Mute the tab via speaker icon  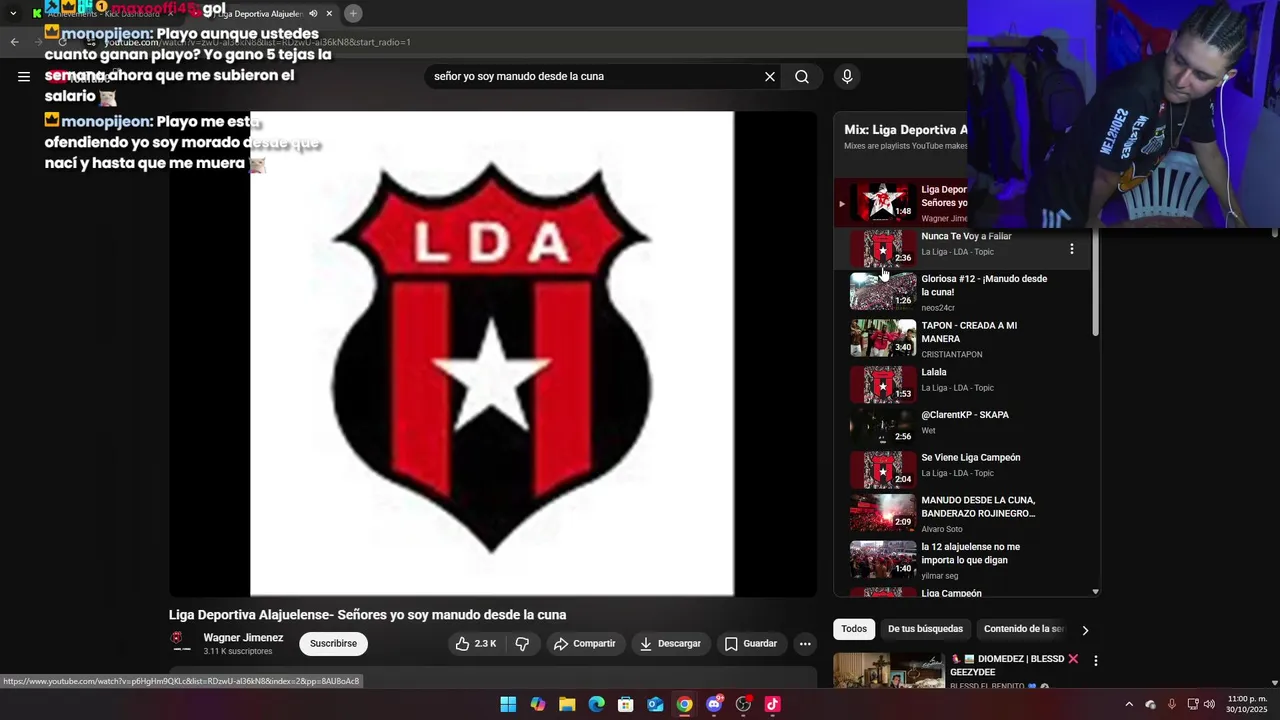(313, 14)
